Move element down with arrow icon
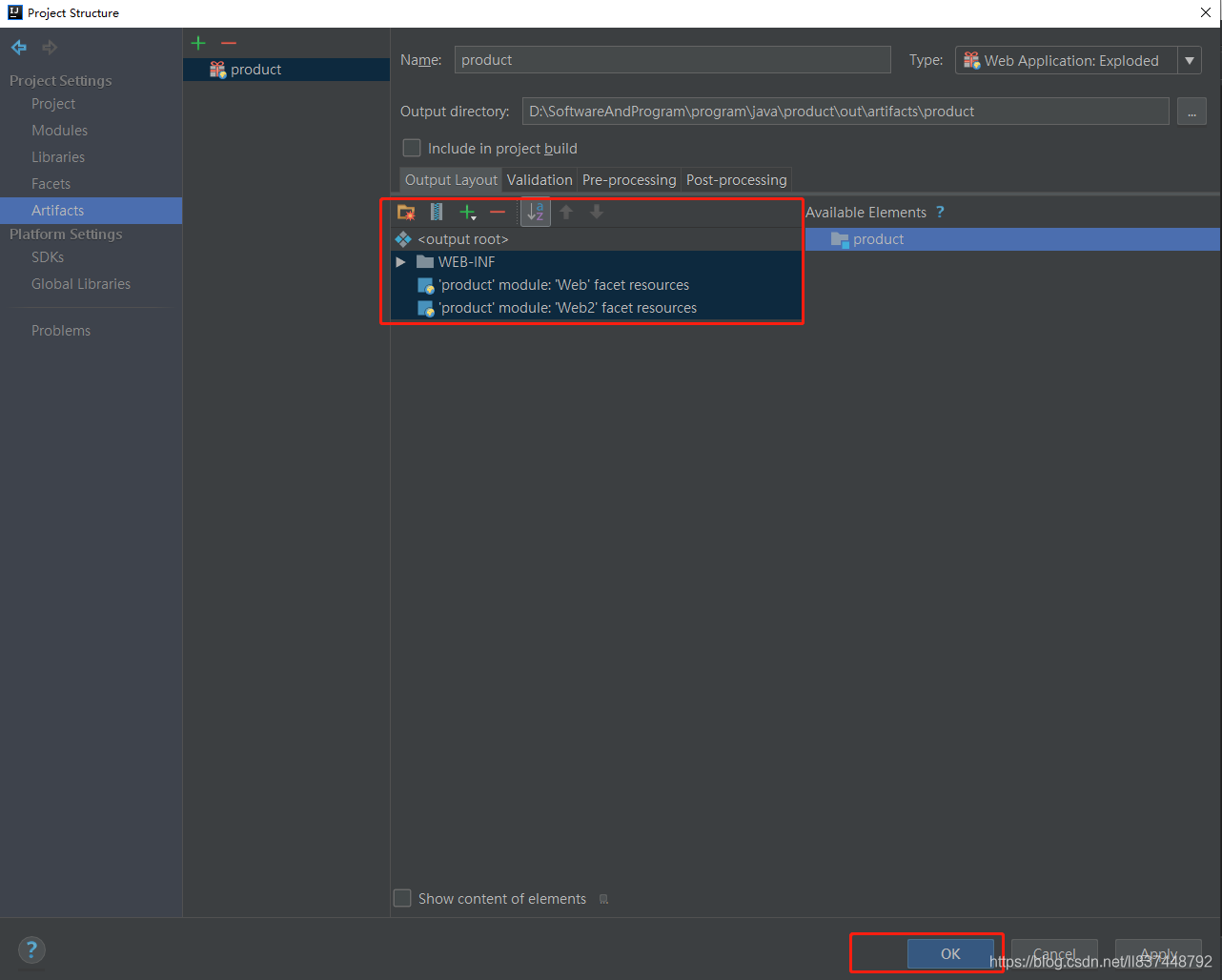The height and width of the screenshot is (980, 1222). (597, 212)
